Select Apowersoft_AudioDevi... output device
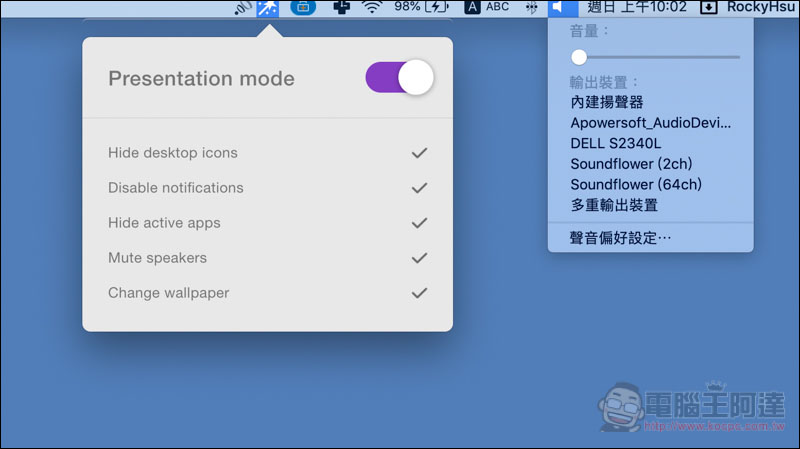Screen dimensions: 800x449 tap(651, 123)
